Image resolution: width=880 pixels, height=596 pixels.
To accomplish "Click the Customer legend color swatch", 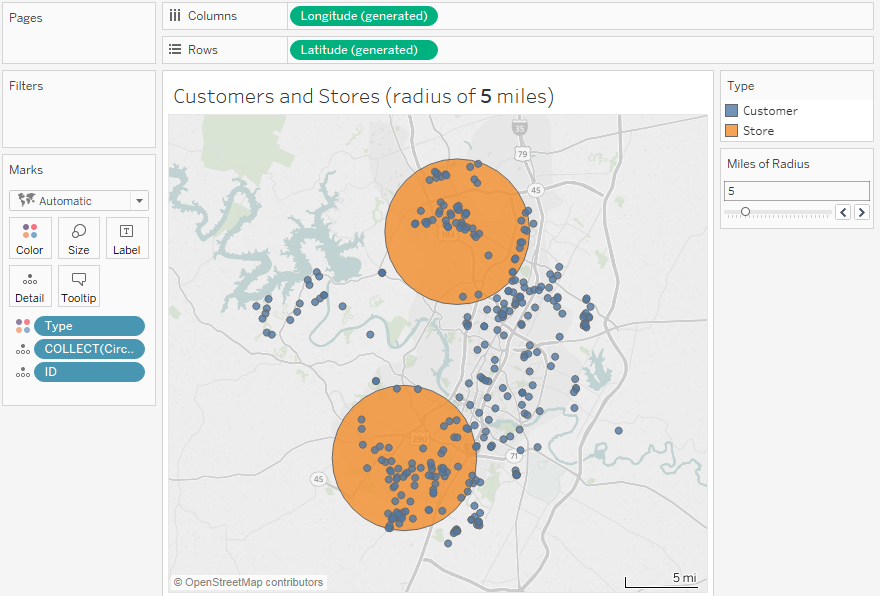I will pyautogui.click(x=732, y=111).
